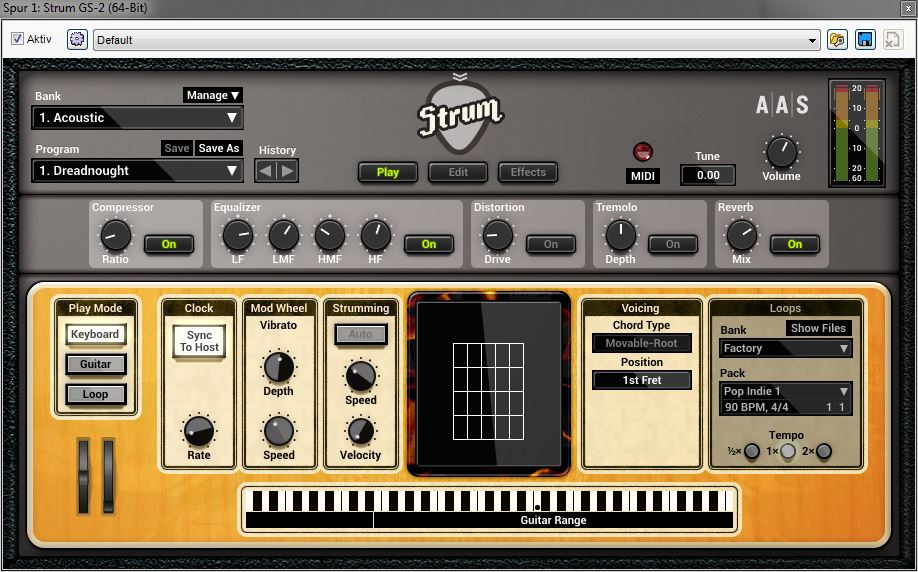
Task: Open the Loops Bank Factory dropdown
Action: tap(786, 348)
